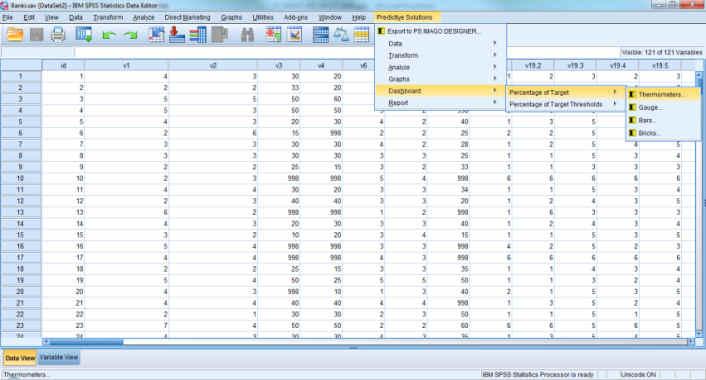This screenshot has height=380, width=706.
Task: Click the vertical scrollbar down arrow
Action: 698,334
